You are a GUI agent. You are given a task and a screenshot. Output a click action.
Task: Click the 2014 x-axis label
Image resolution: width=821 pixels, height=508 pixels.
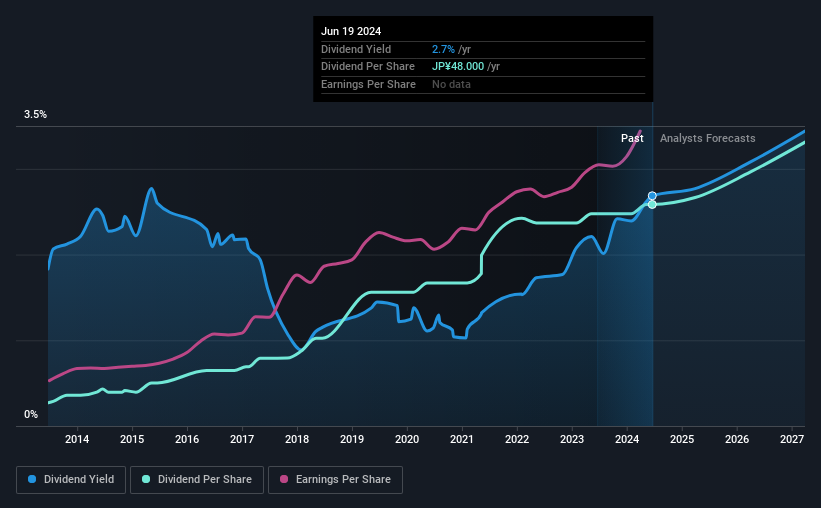click(77, 439)
